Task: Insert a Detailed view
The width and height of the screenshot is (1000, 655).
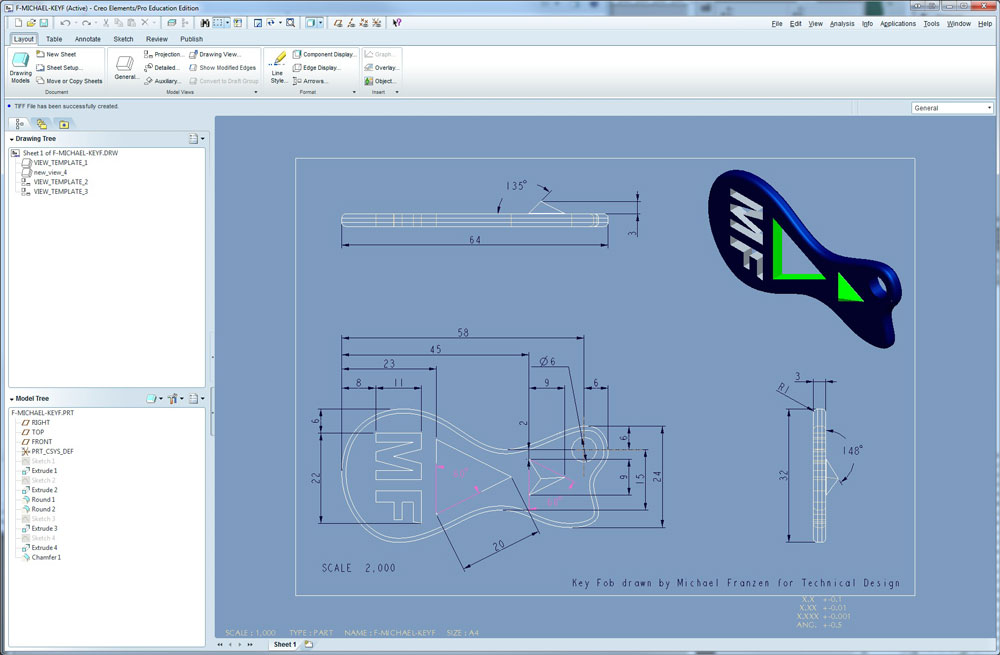Action: (162, 68)
